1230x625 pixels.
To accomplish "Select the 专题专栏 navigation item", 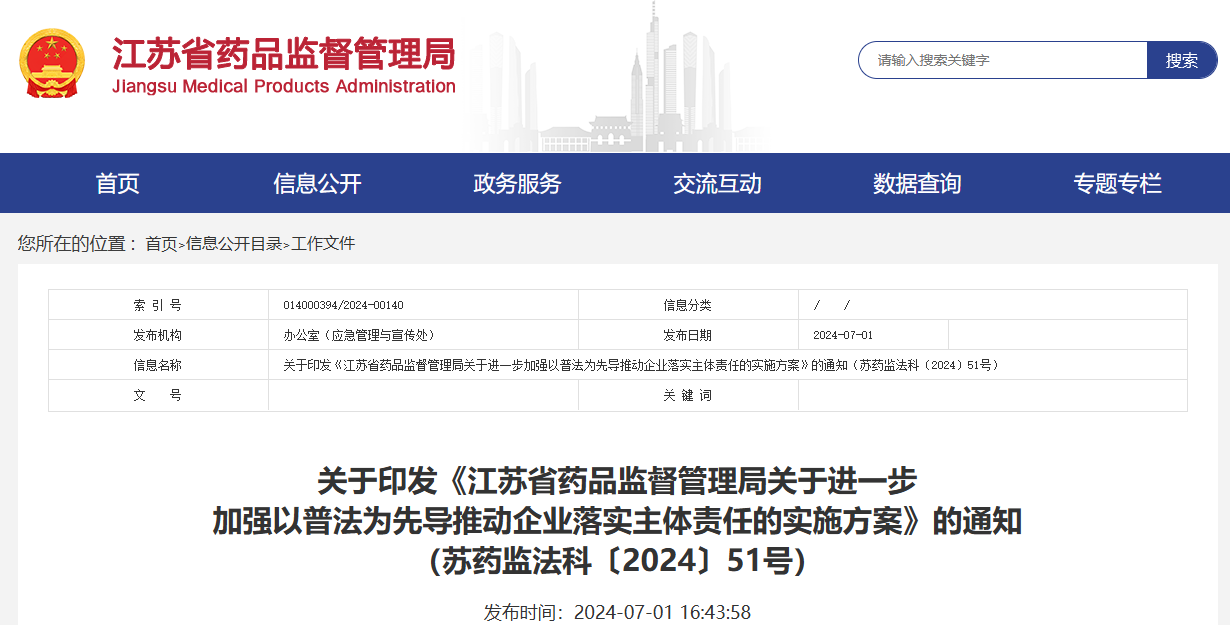I will pyautogui.click(x=1117, y=184).
